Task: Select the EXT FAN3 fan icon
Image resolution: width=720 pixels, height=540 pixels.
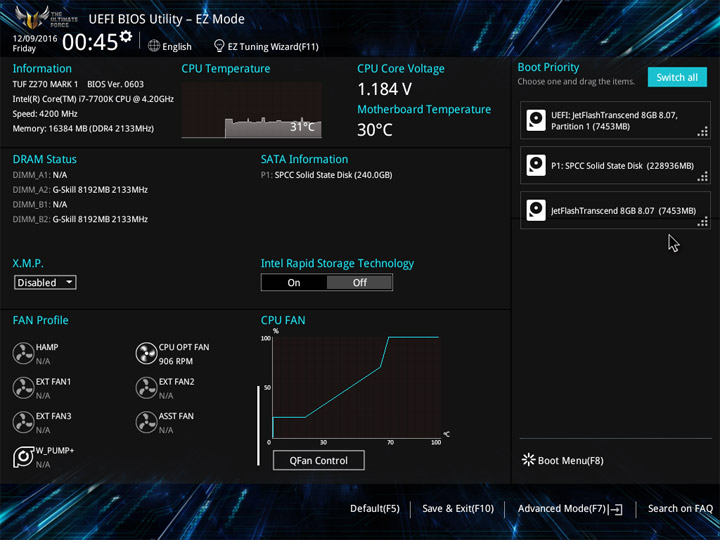Action: (x=23, y=422)
